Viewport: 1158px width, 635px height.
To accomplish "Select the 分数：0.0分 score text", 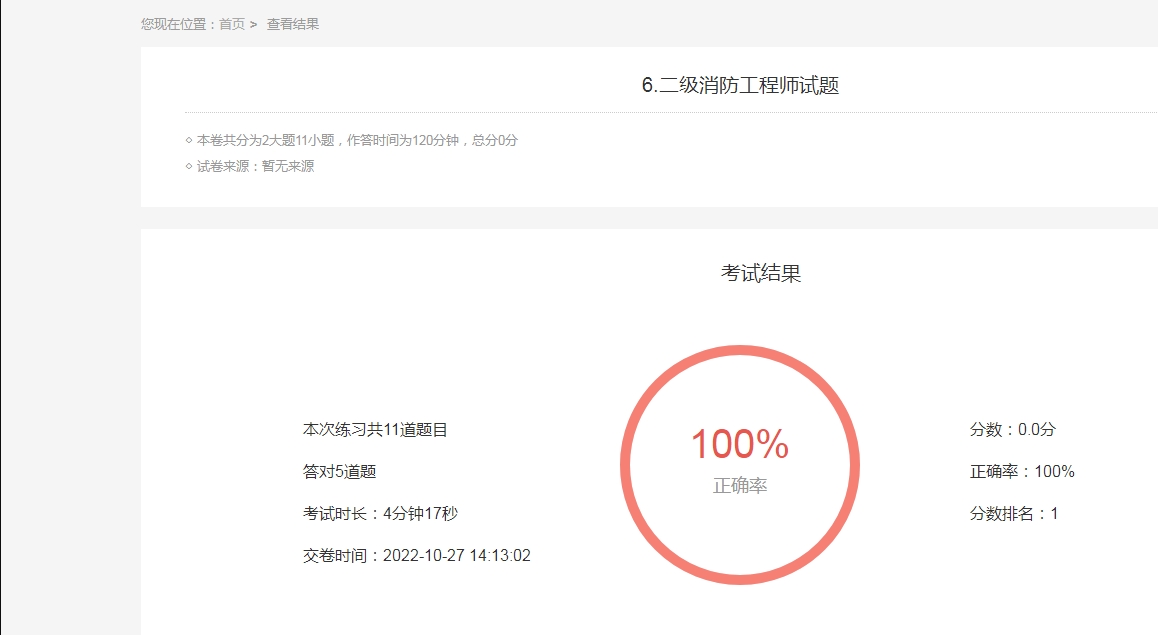I will point(1013,430).
